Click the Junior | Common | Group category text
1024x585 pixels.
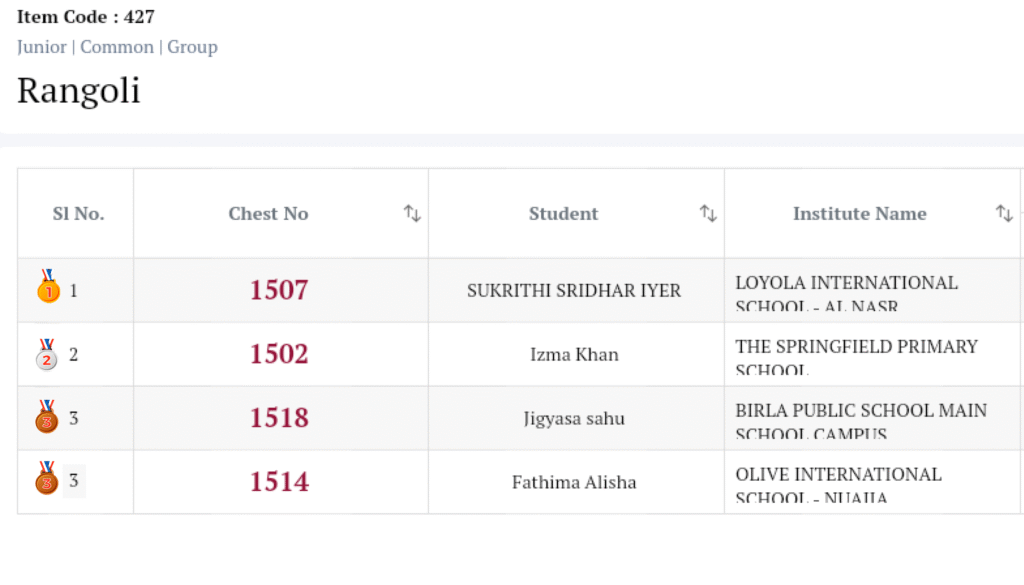(x=117, y=47)
